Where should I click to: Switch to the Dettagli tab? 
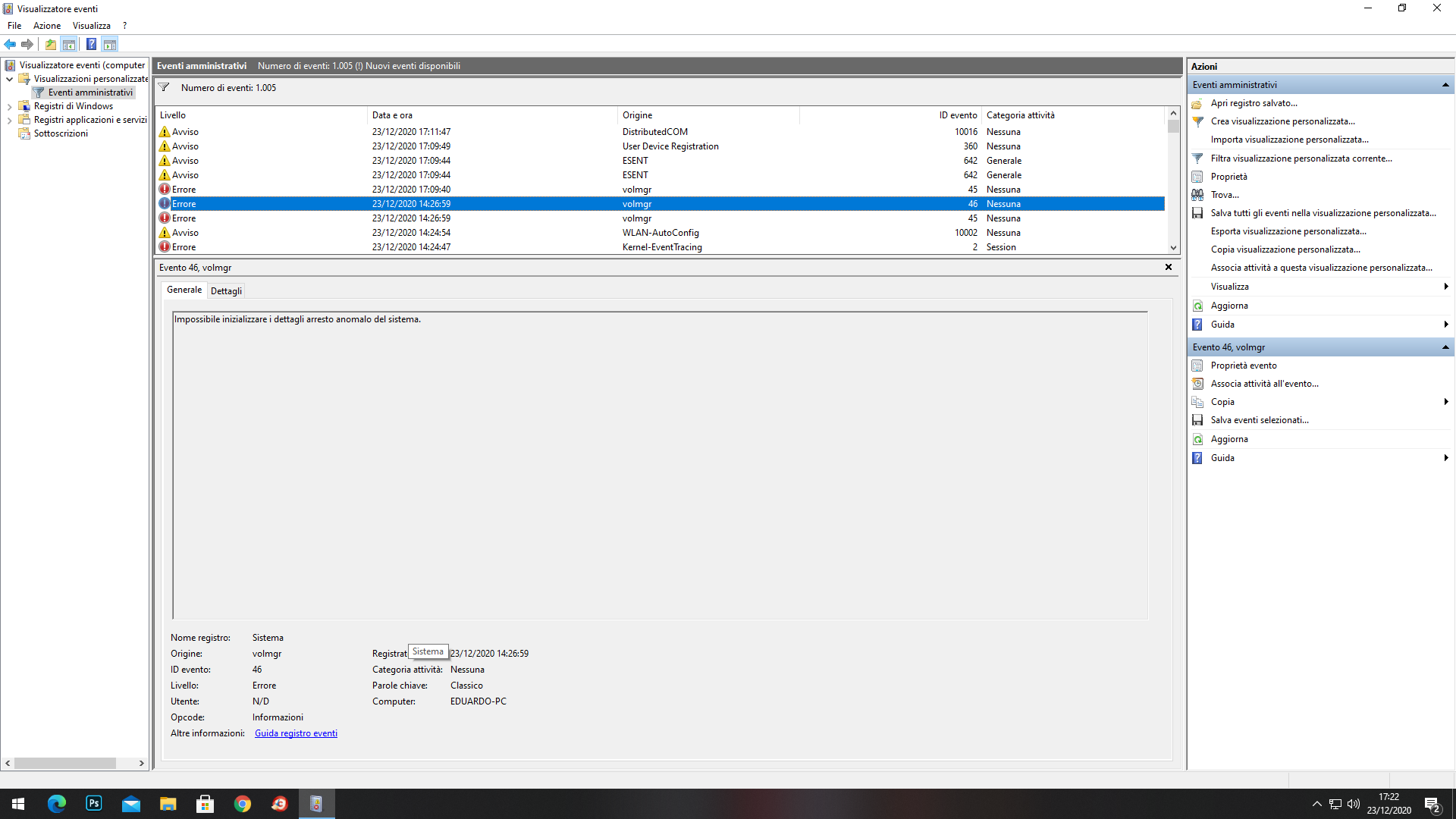tap(226, 290)
